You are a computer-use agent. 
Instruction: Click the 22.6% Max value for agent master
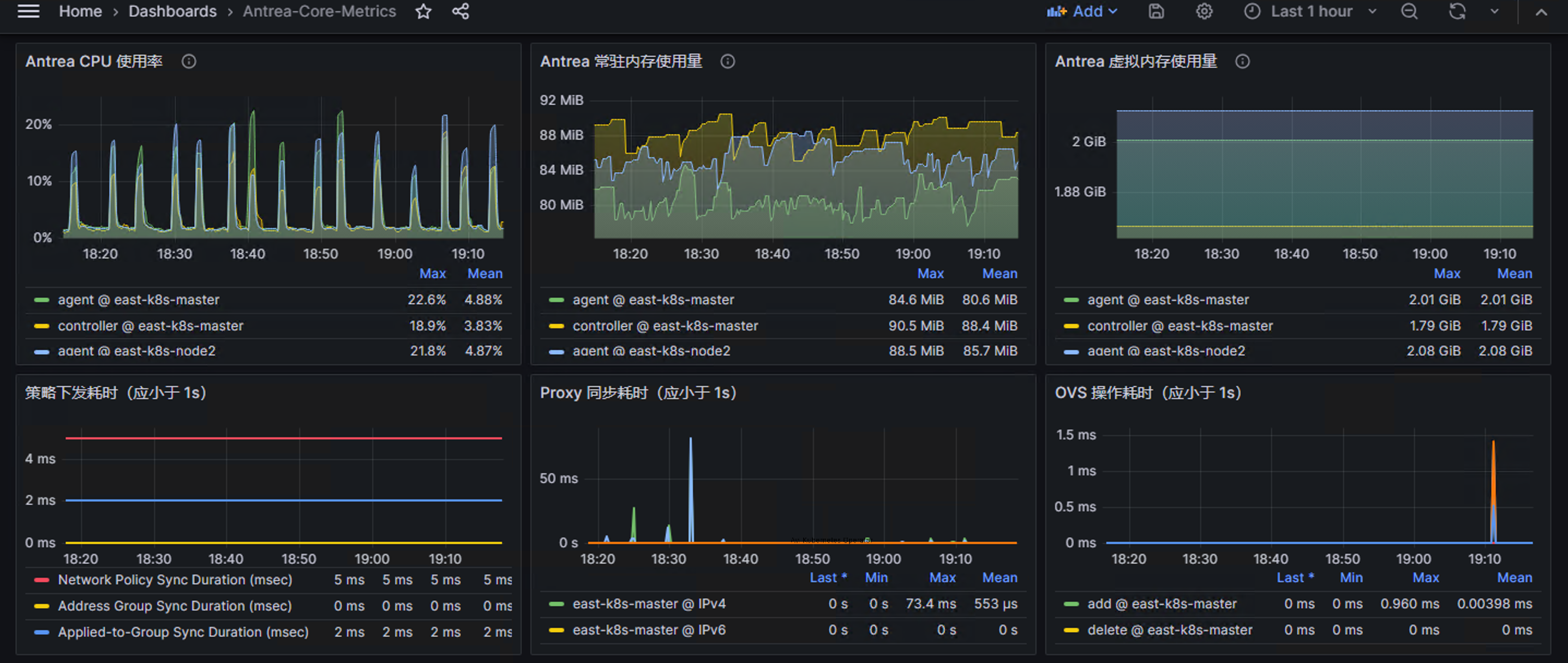coord(427,300)
